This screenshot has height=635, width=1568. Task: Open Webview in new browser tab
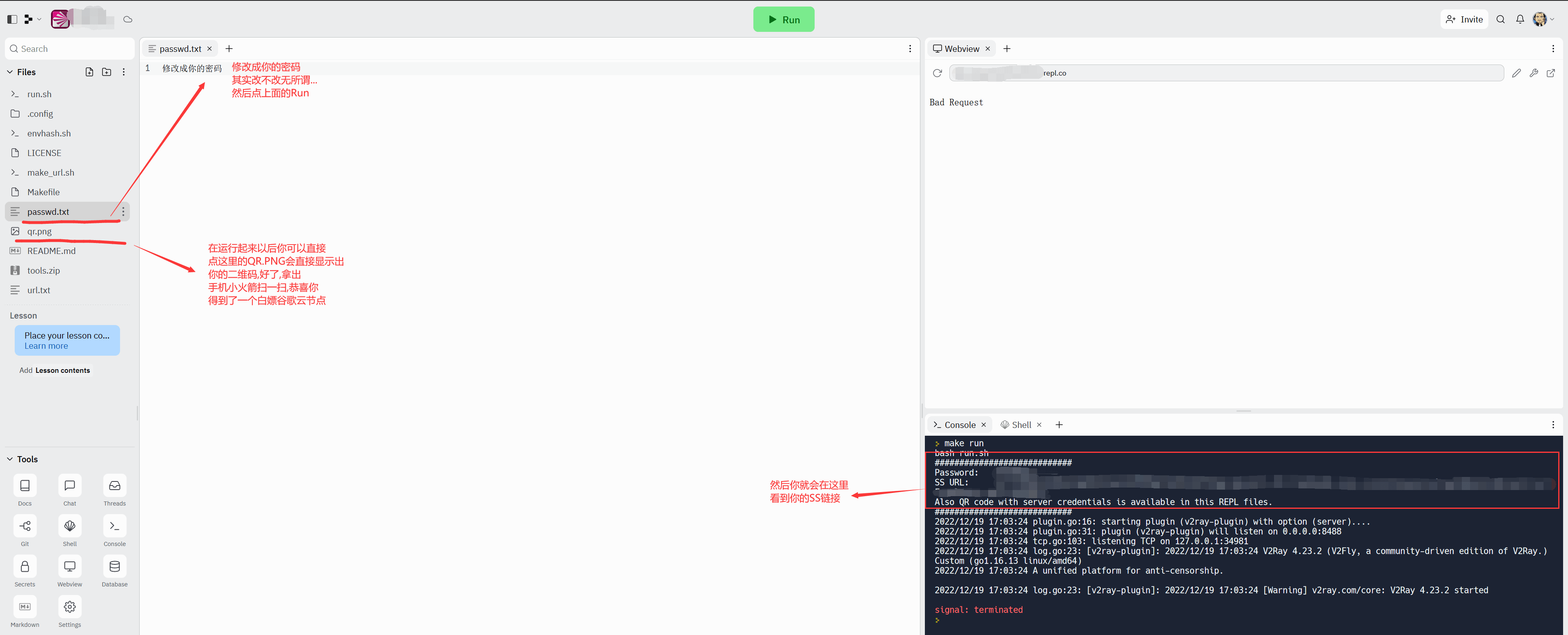coord(1551,73)
